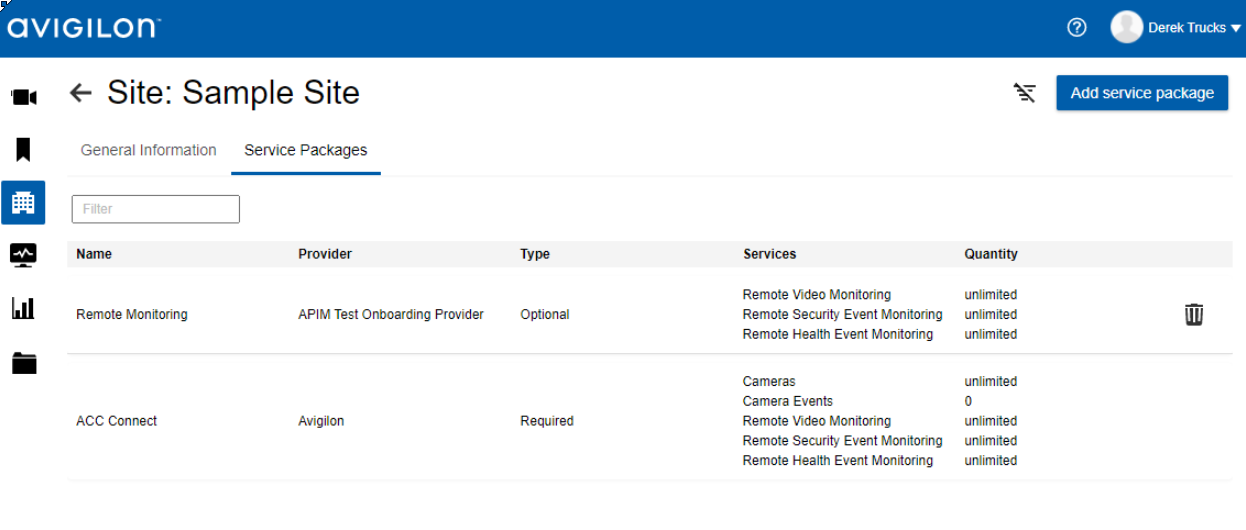
Task: Click the help question mark icon
Action: [x=1076, y=28]
